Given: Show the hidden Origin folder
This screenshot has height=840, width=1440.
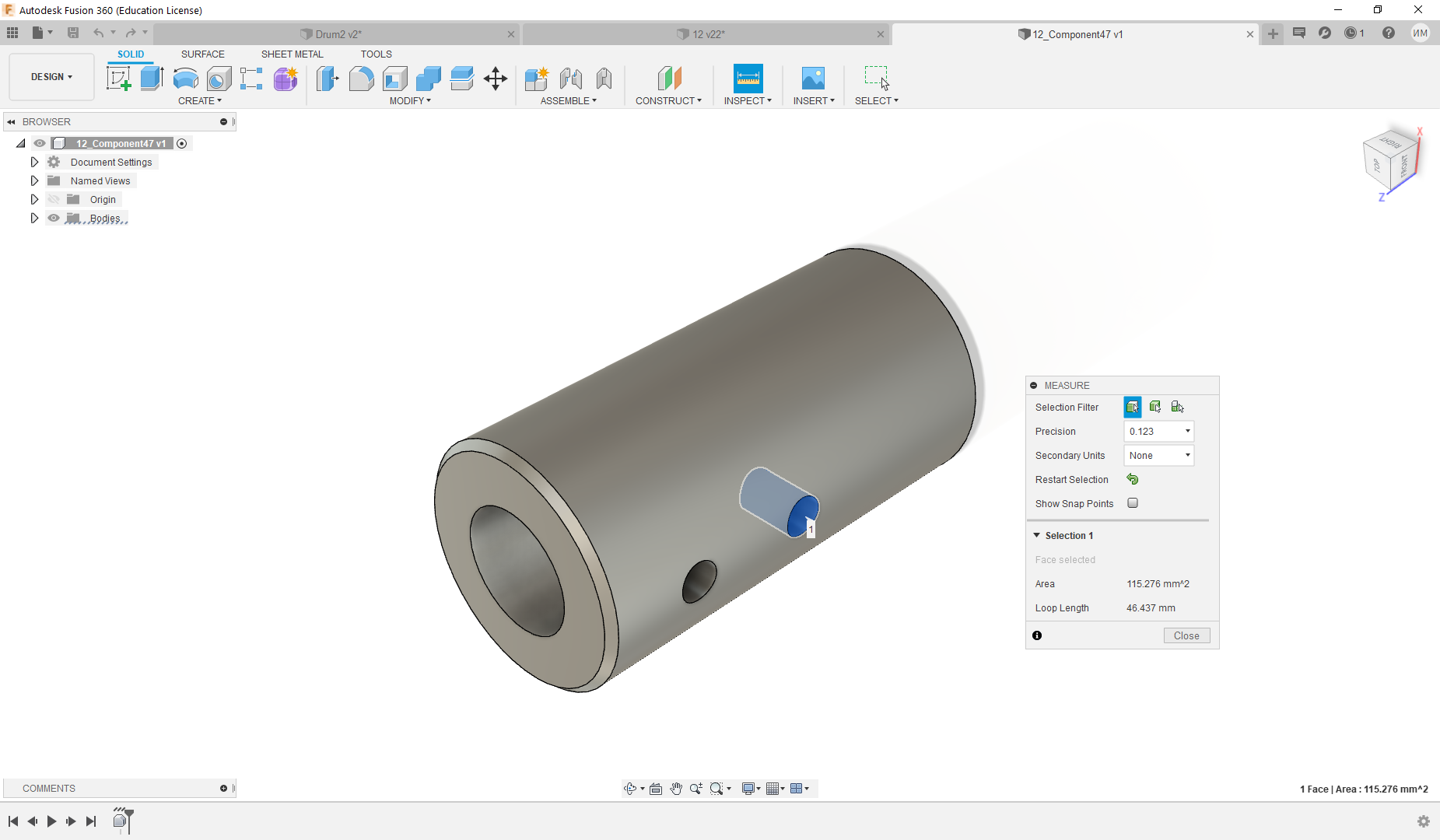Looking at the screenshot, I should (x=54, y=200).
